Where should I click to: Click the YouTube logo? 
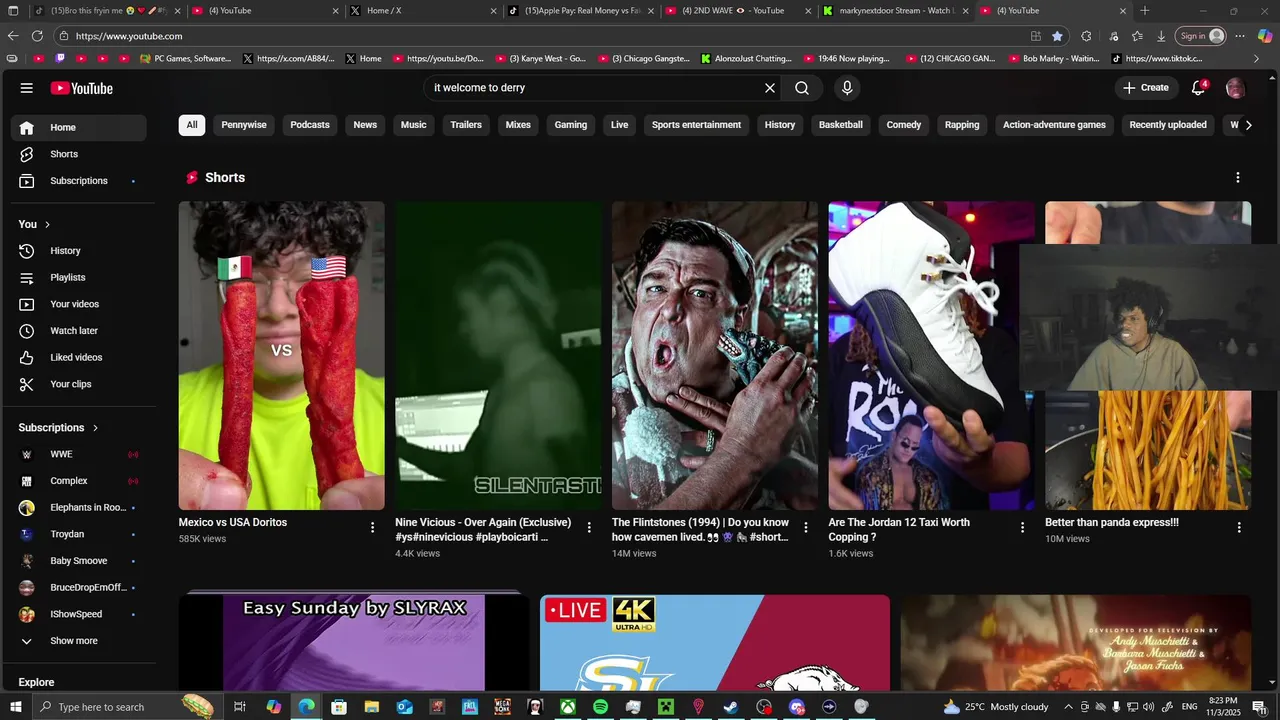click(x=82, y=88)
